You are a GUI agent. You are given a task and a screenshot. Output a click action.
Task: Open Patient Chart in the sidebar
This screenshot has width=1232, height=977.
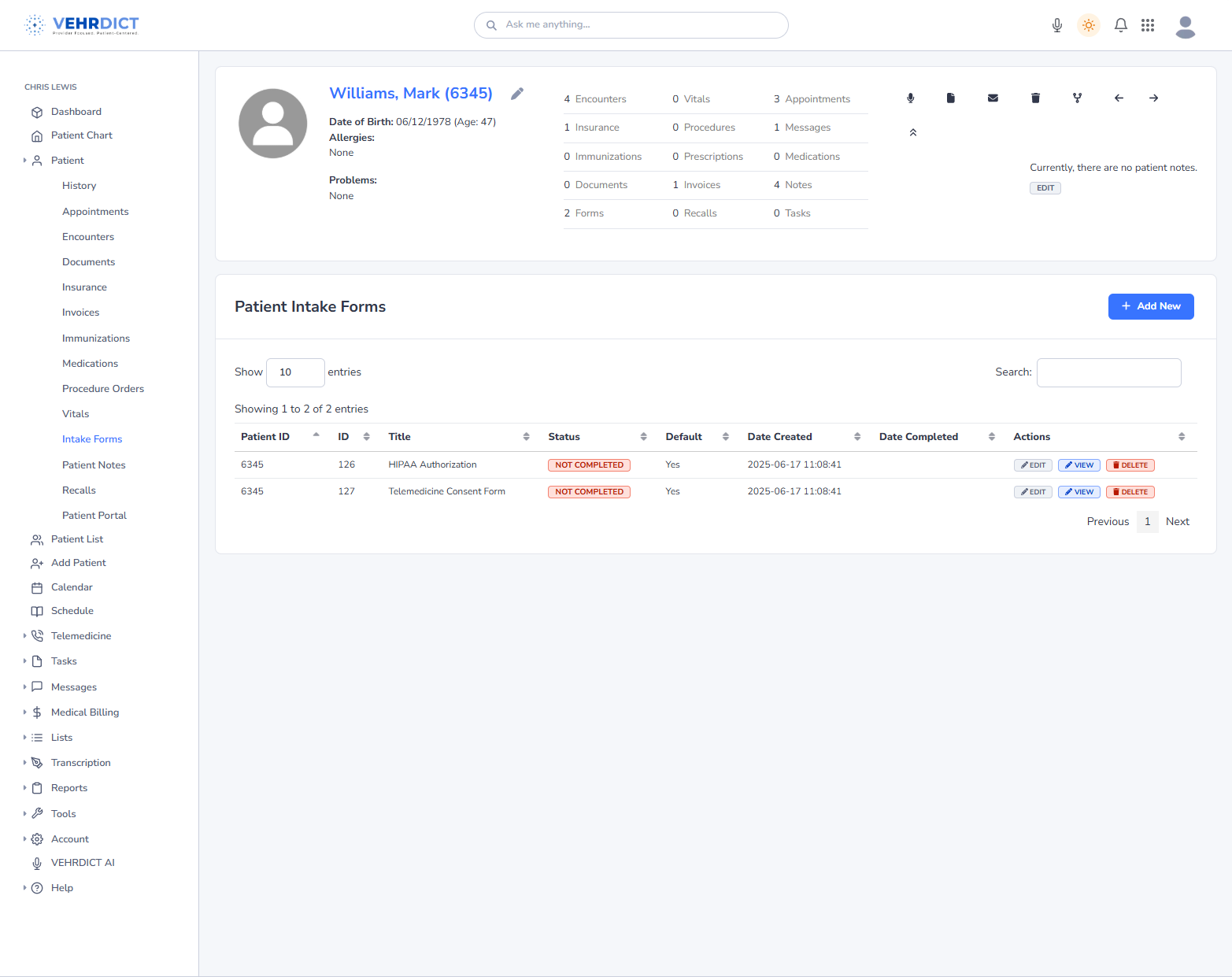(x=82, y=135)
